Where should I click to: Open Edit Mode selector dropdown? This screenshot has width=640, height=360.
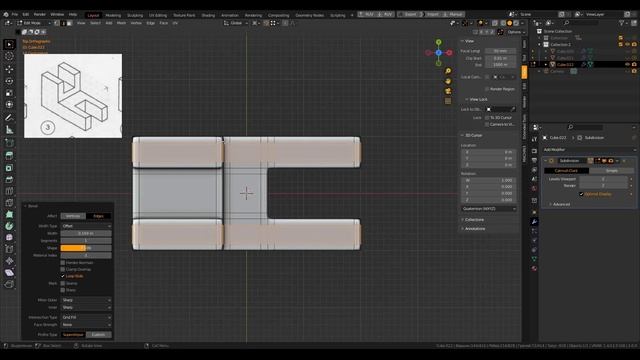pyautogui.click(x=33, y=23)
